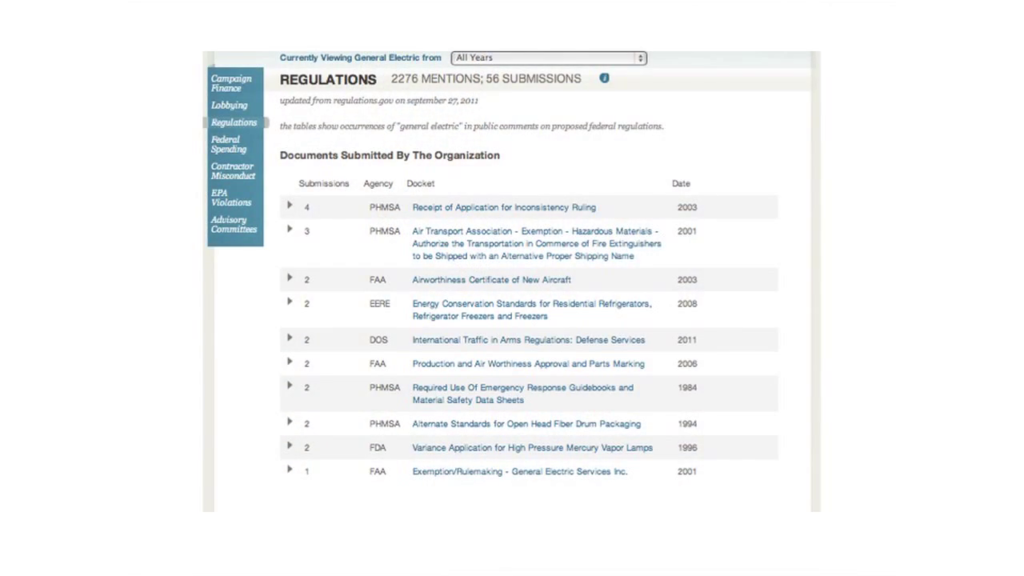
Task: Open International Traffic in Arms Regulations link
Action: pos(529,340)
